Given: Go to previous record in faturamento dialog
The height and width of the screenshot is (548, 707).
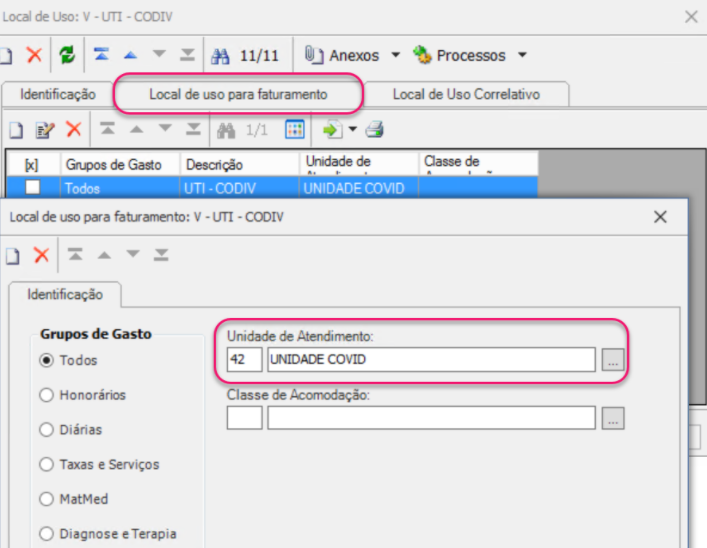Looking at the screenshot, I should [x=104, y=255].
